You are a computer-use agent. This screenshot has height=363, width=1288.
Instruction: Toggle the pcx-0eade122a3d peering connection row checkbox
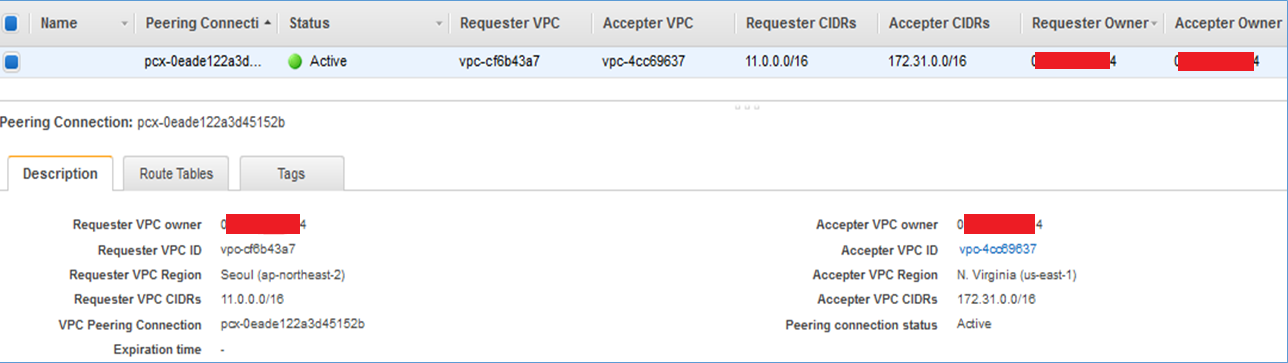point(12,62)
